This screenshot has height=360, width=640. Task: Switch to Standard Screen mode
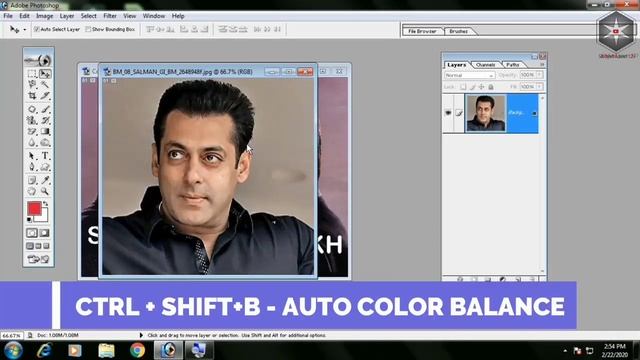click(x=30, y=246)
